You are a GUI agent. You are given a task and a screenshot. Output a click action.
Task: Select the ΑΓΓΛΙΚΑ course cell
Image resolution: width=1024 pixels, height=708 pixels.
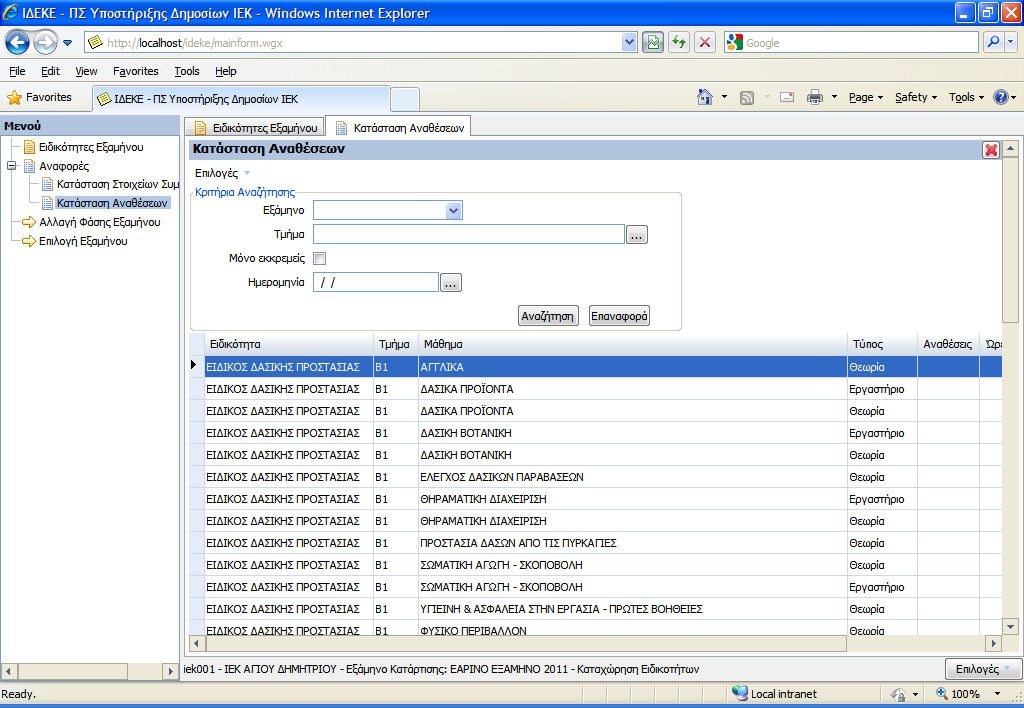pyautogui.click(x=632, y=367)
